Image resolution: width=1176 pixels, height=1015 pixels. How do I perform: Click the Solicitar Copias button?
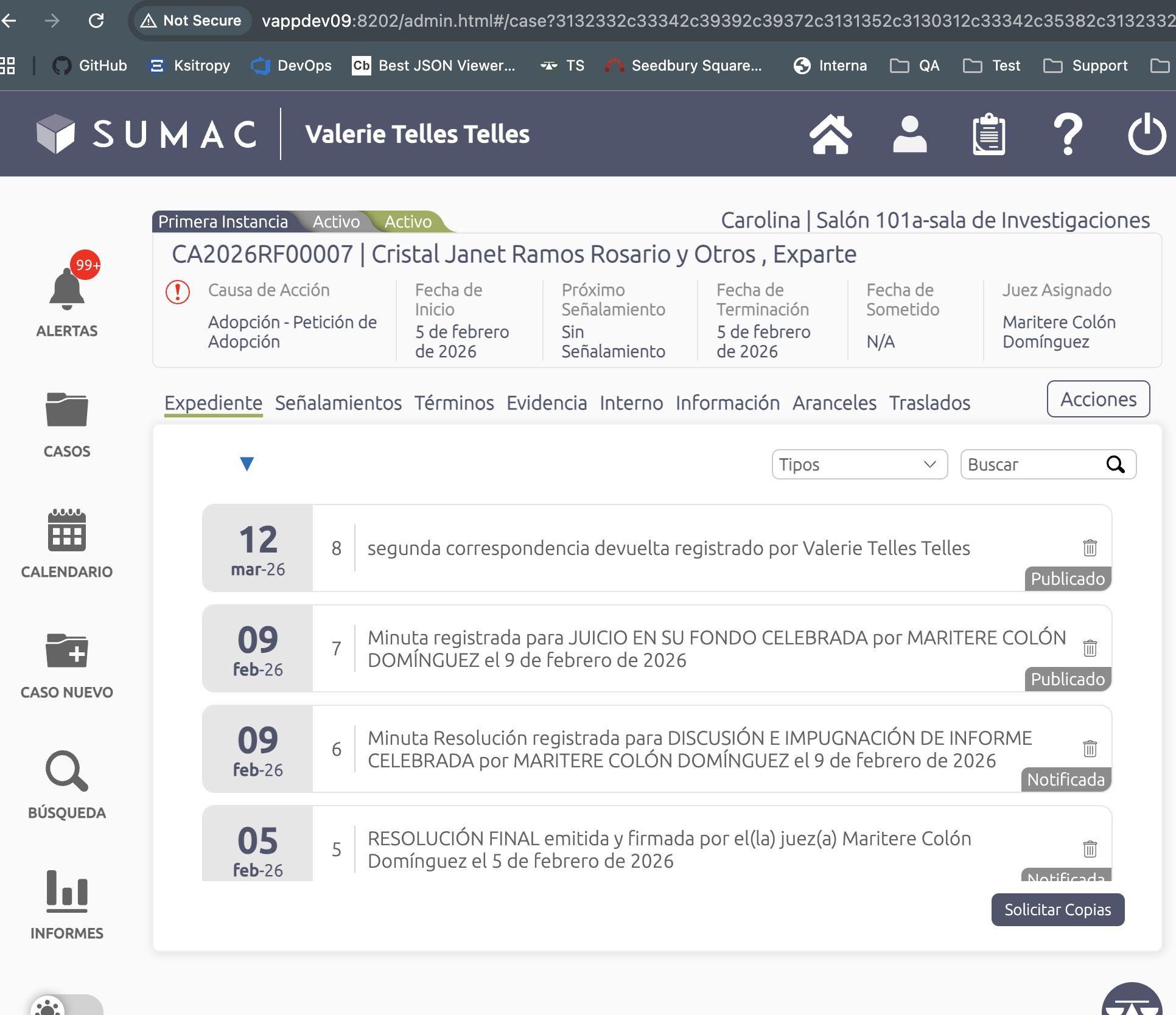pos(1057,909)
